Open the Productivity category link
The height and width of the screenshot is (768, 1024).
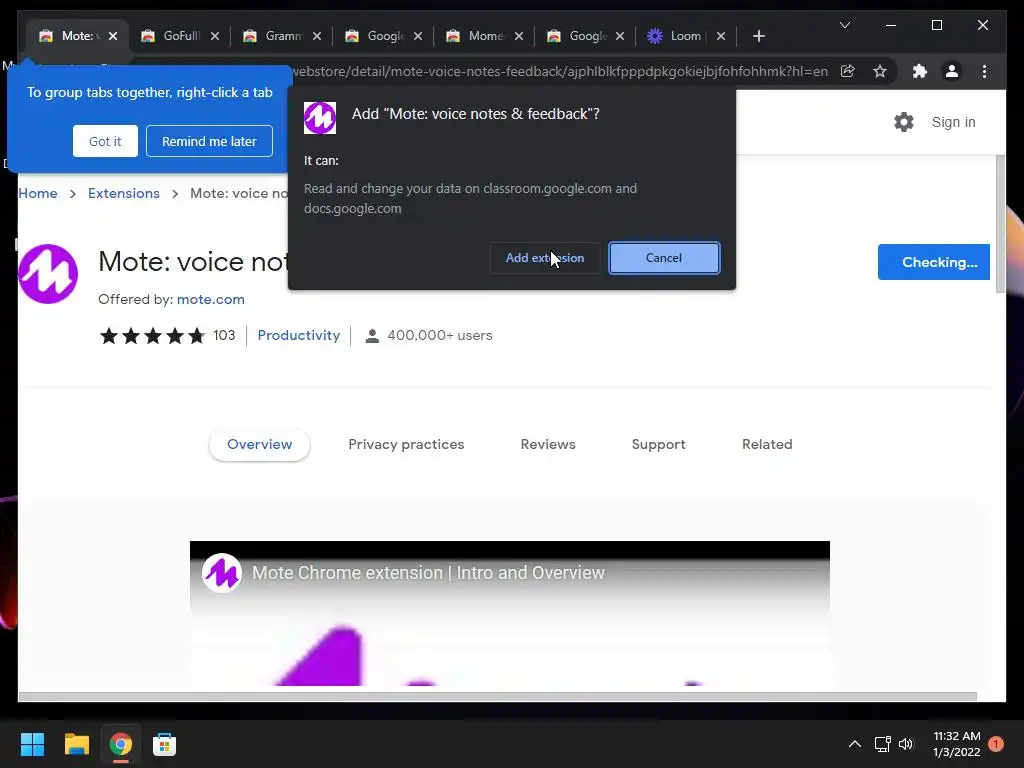[298, 335]
